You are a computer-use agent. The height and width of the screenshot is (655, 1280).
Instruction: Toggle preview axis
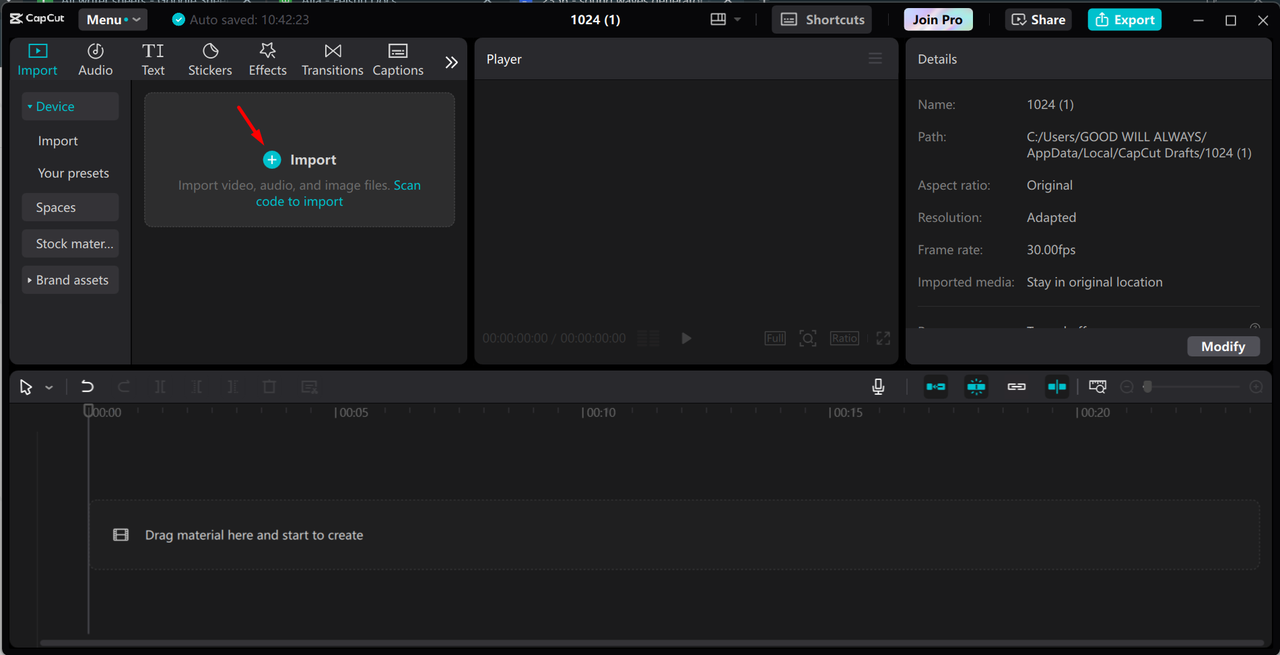(1057, 387)
